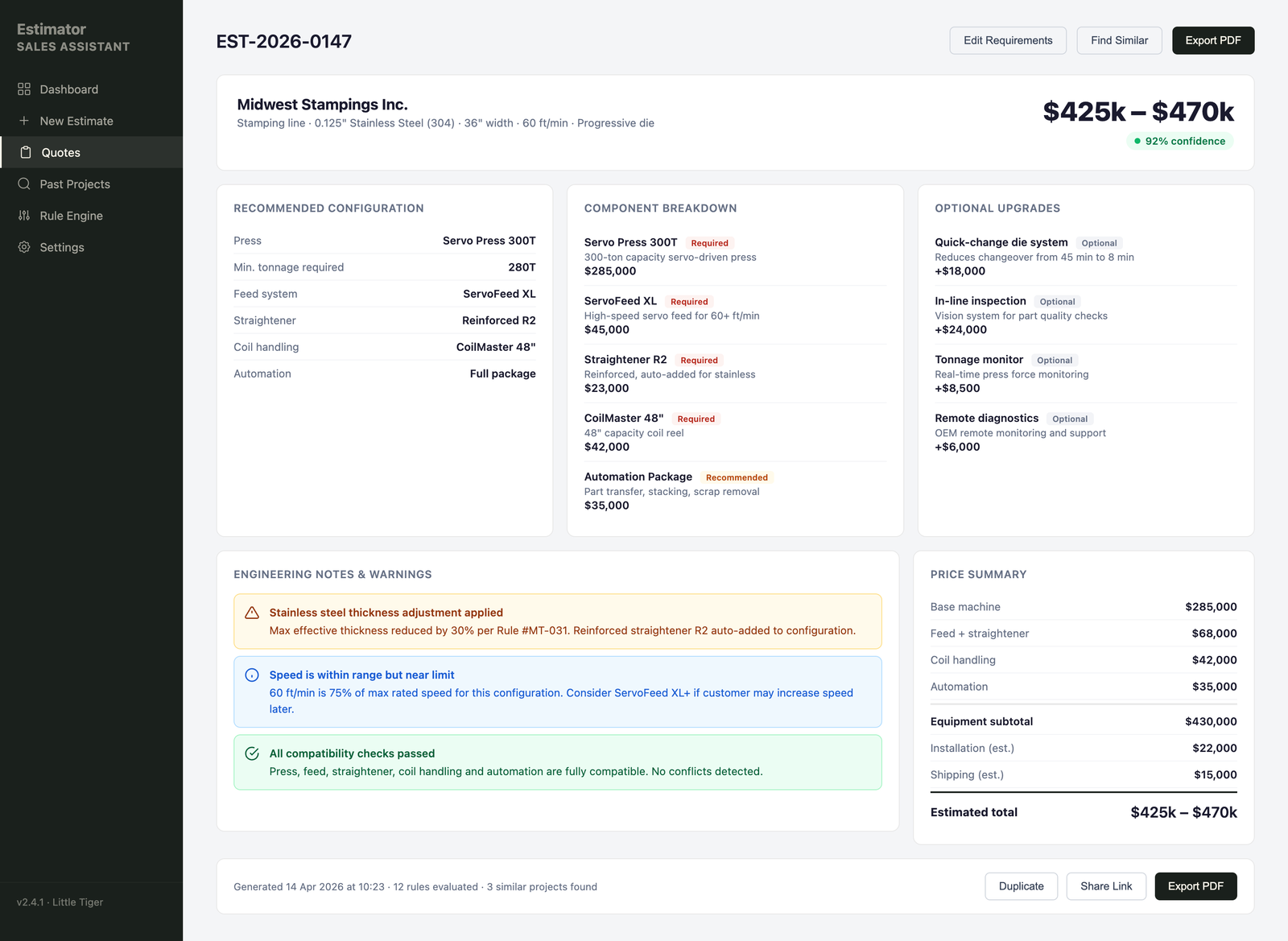
Task: Click the warning triangle on the stainless steel note
Action: 252,613
